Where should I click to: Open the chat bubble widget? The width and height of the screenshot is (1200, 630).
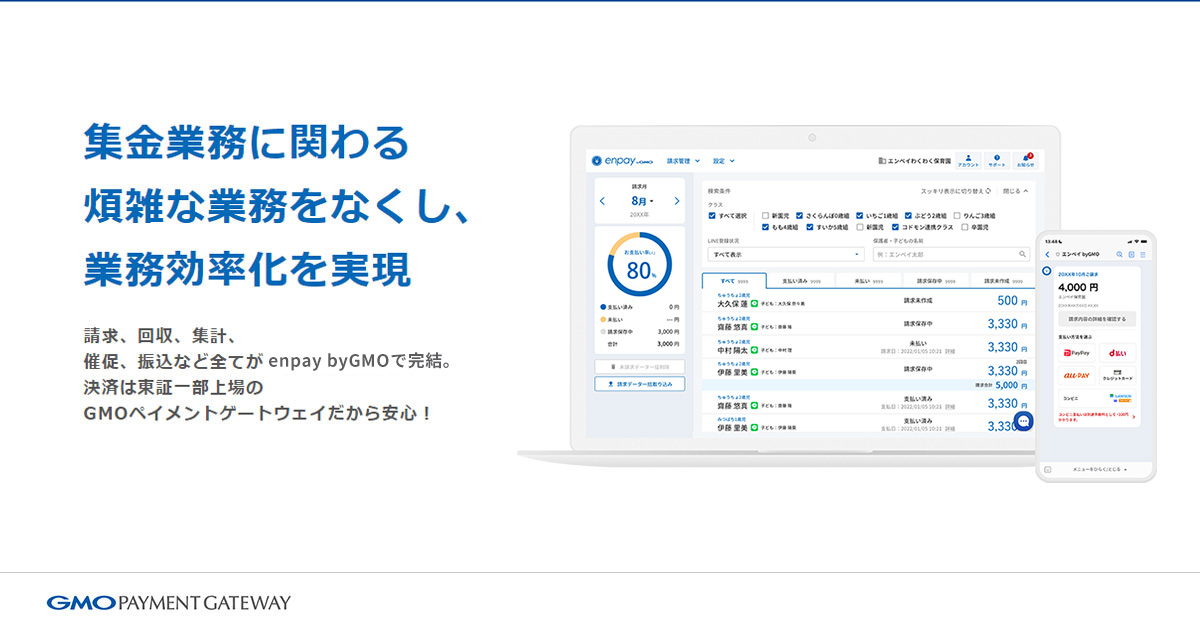coord(1023,421)
